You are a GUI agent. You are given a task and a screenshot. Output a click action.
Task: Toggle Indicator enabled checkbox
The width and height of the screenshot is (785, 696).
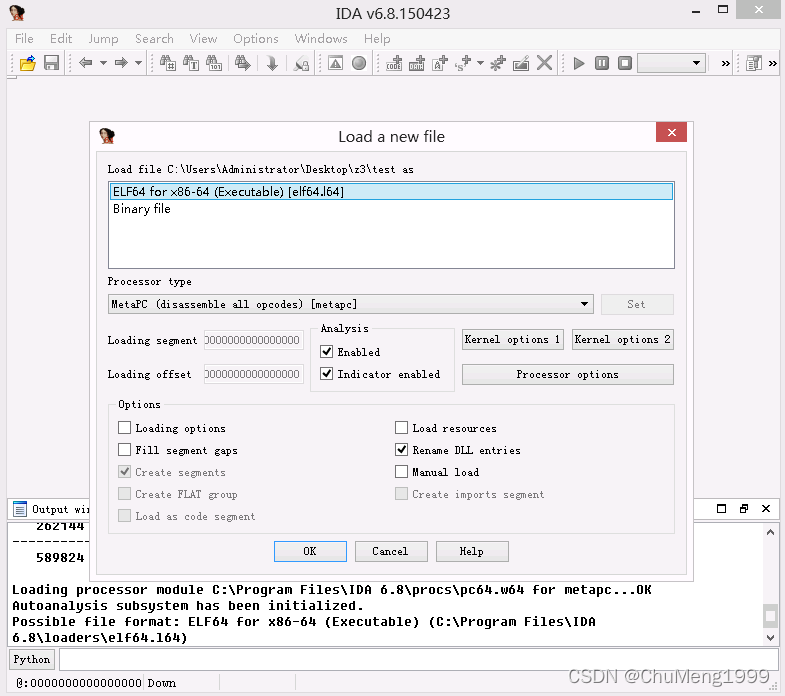point(326,374)
